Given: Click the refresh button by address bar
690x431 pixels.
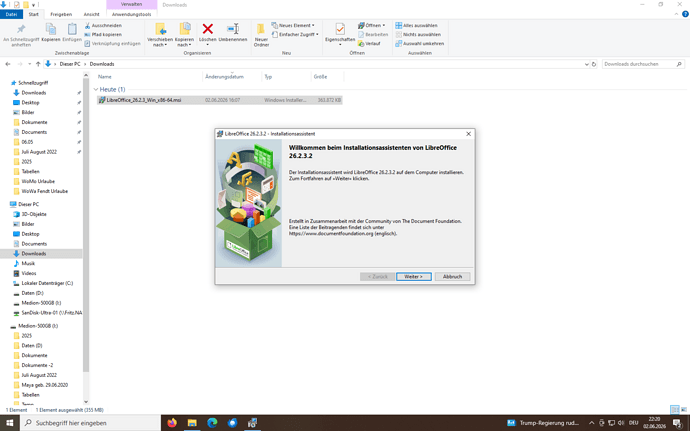Looking at the screenshot, I should [x=594, y=64].
